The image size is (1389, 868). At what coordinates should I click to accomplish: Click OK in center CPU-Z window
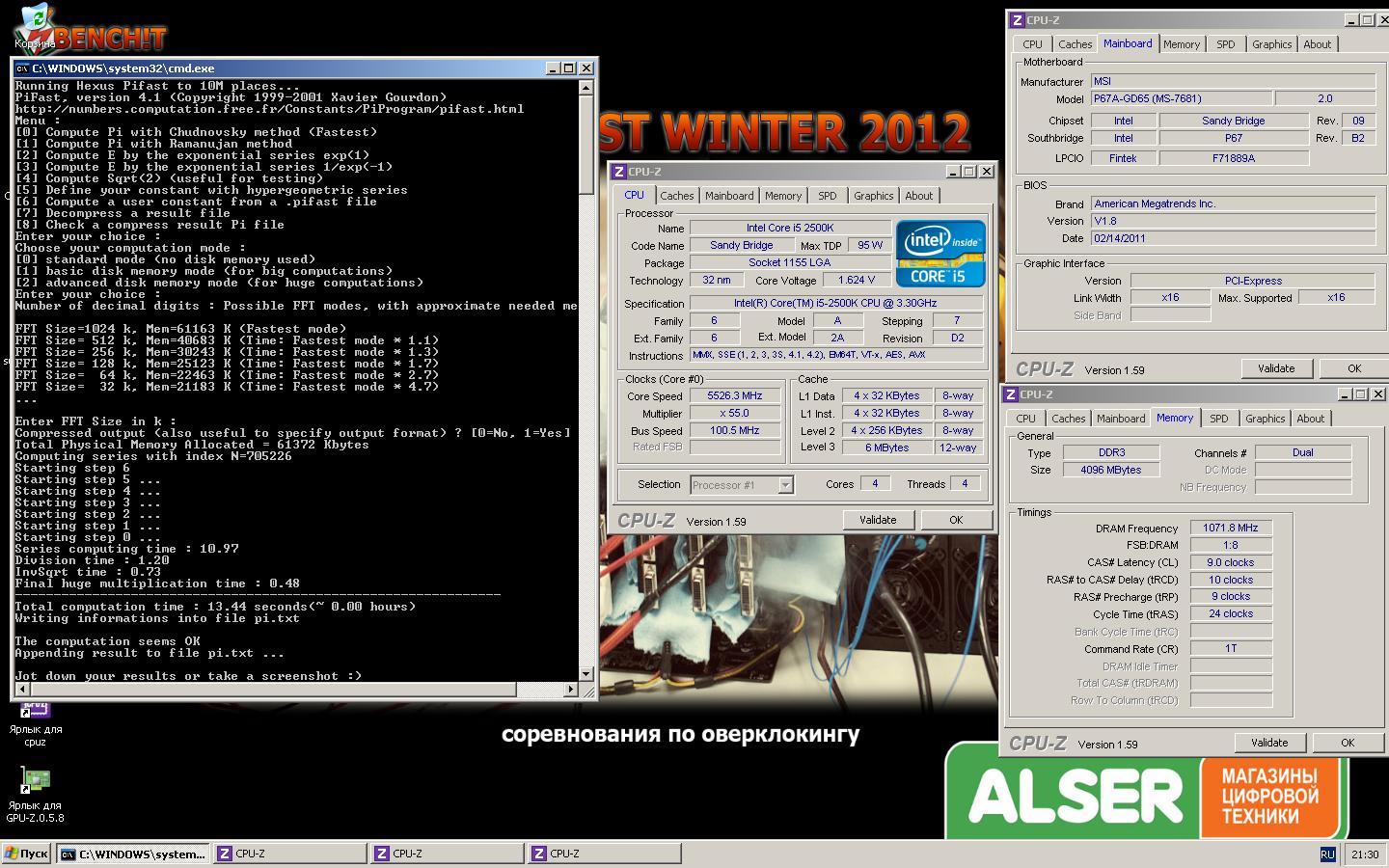coord(956,520)
